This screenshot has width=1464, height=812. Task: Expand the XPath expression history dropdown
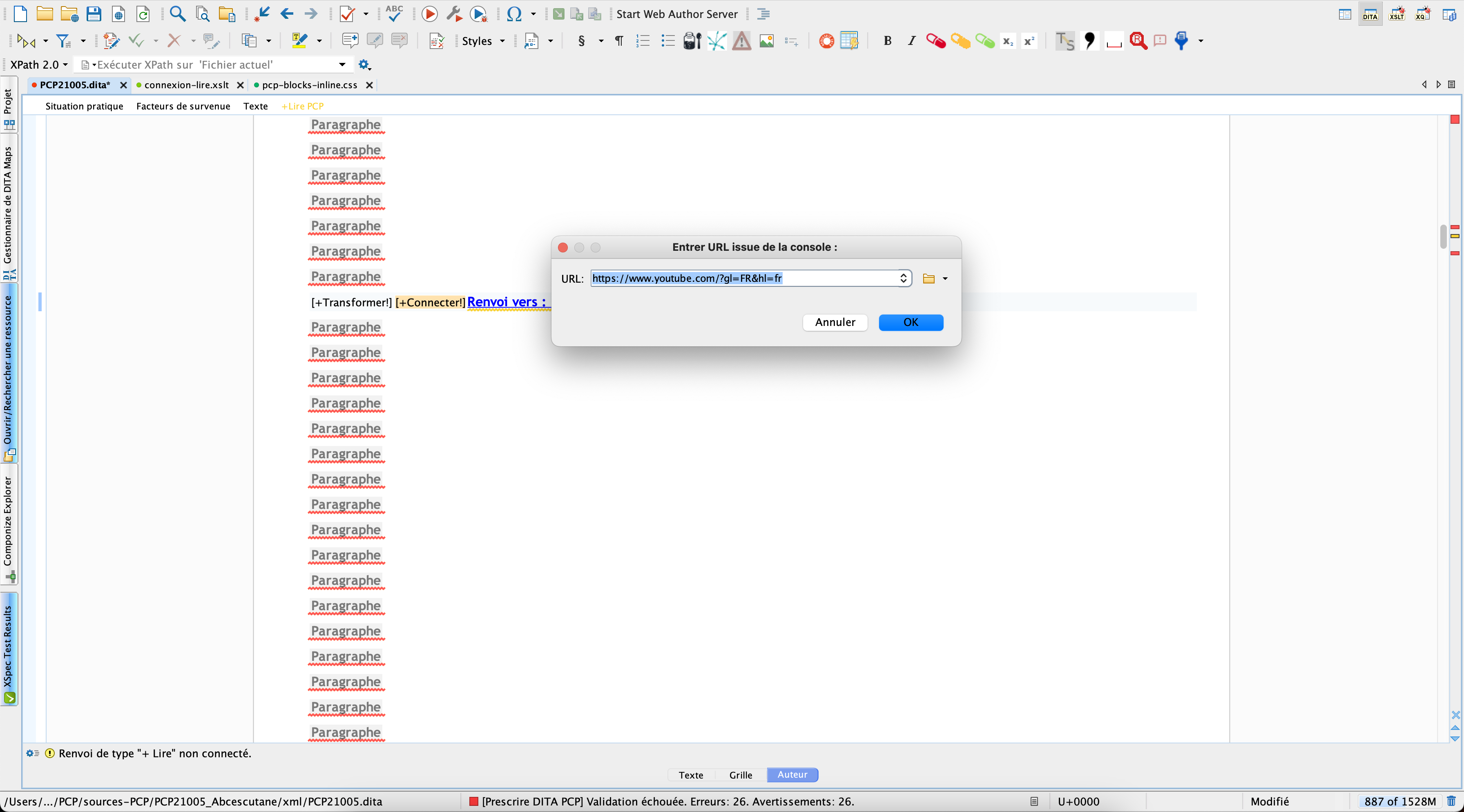point(342,65)
